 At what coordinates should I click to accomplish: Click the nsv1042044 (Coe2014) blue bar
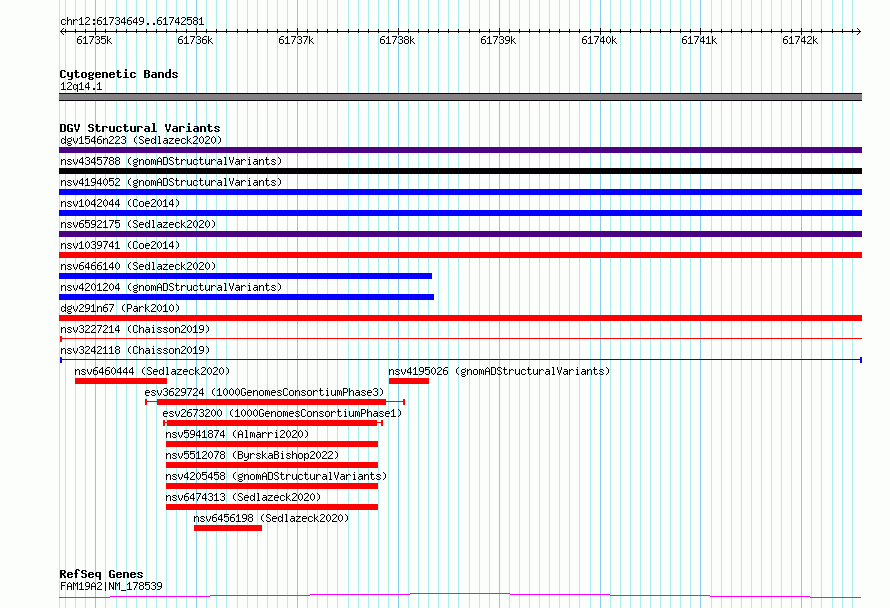coord(460,213)
